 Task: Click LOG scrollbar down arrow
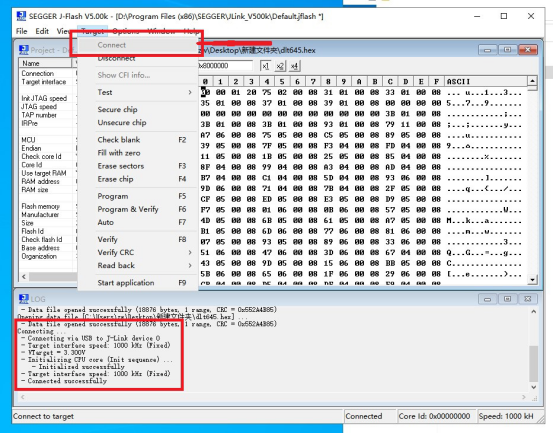pyautogui.click(x=534, y=387)
